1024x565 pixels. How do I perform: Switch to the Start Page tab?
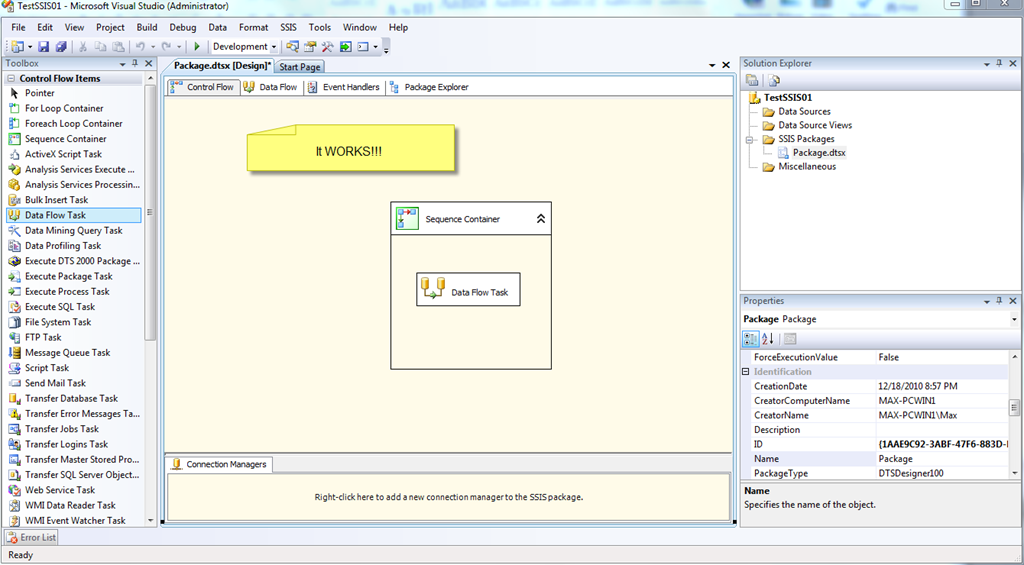300,67
